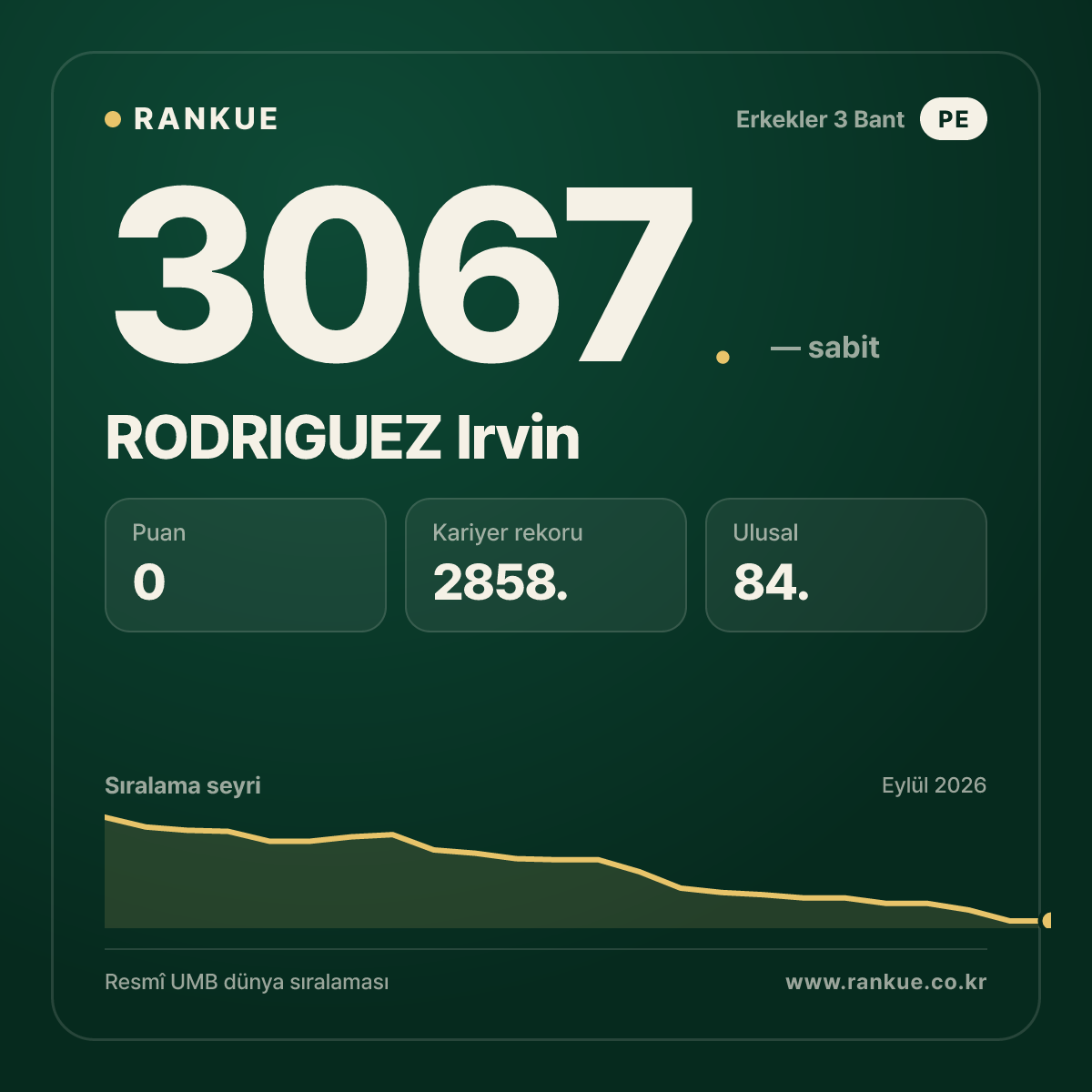Image resolution: width=1092 pixels, height=1092 pixels.
Task: Click the 'Eylül 2026' date label
Action: click(934, 785)
